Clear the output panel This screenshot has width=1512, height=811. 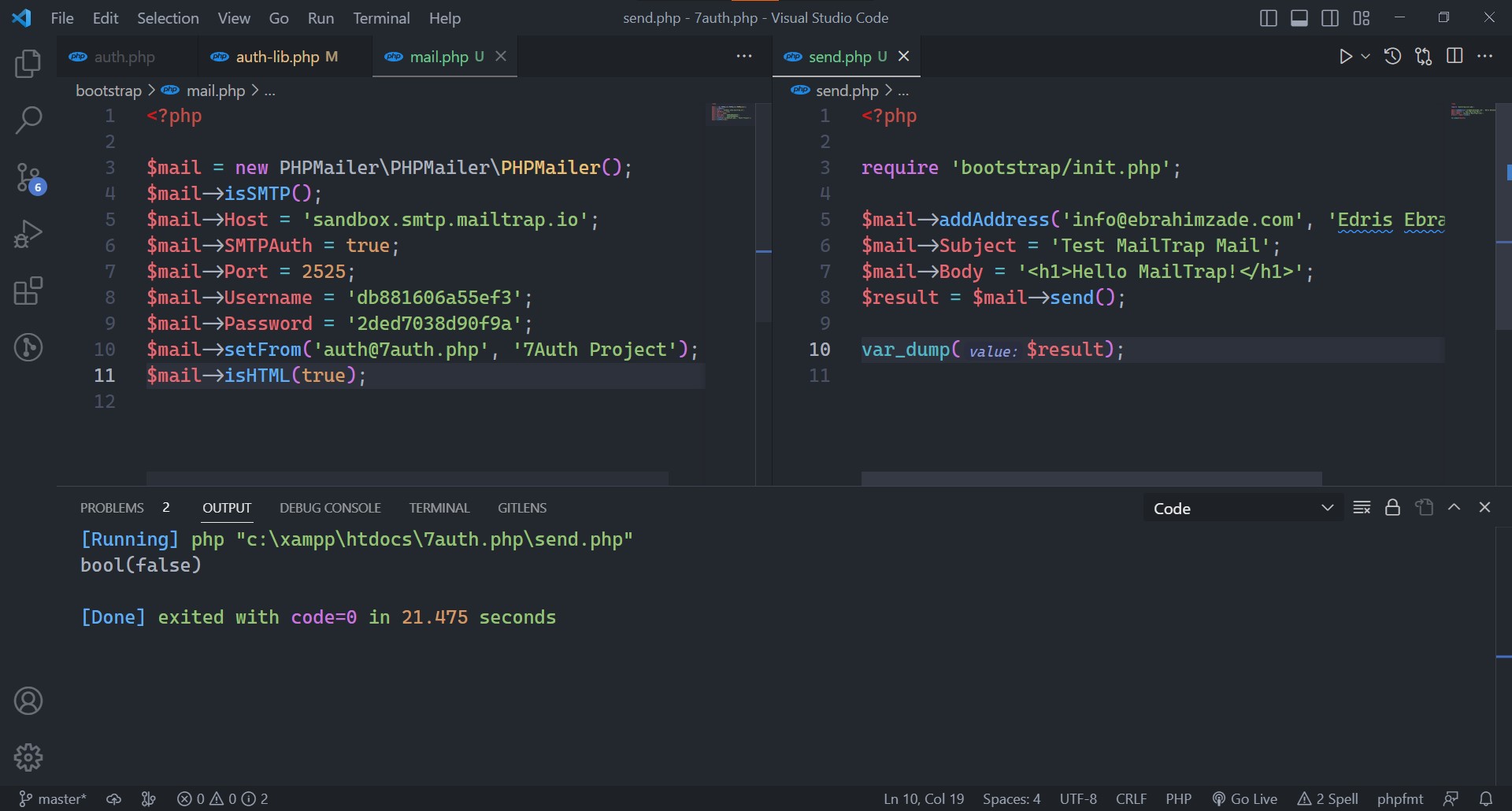pos(1362,507)
